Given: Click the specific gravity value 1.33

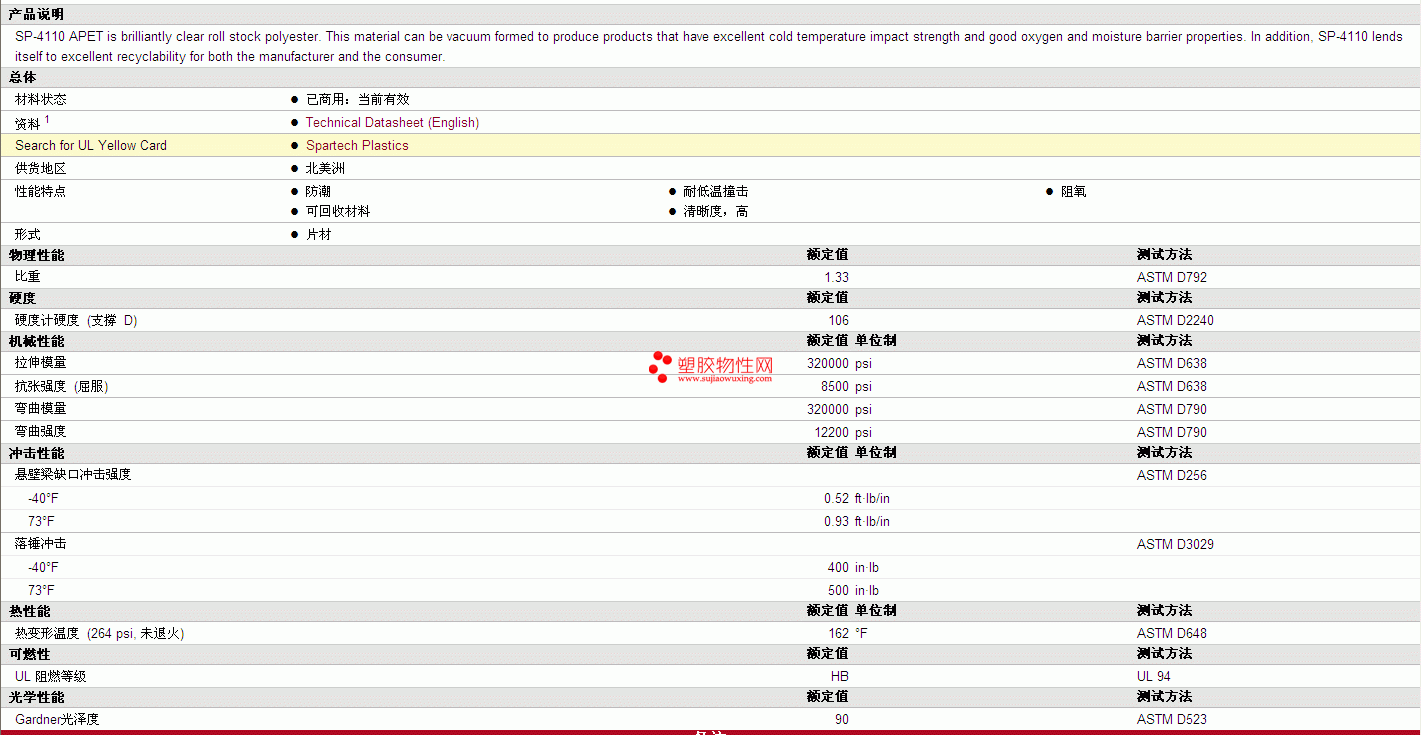Looking at the screenshot, I should (837, 277).
